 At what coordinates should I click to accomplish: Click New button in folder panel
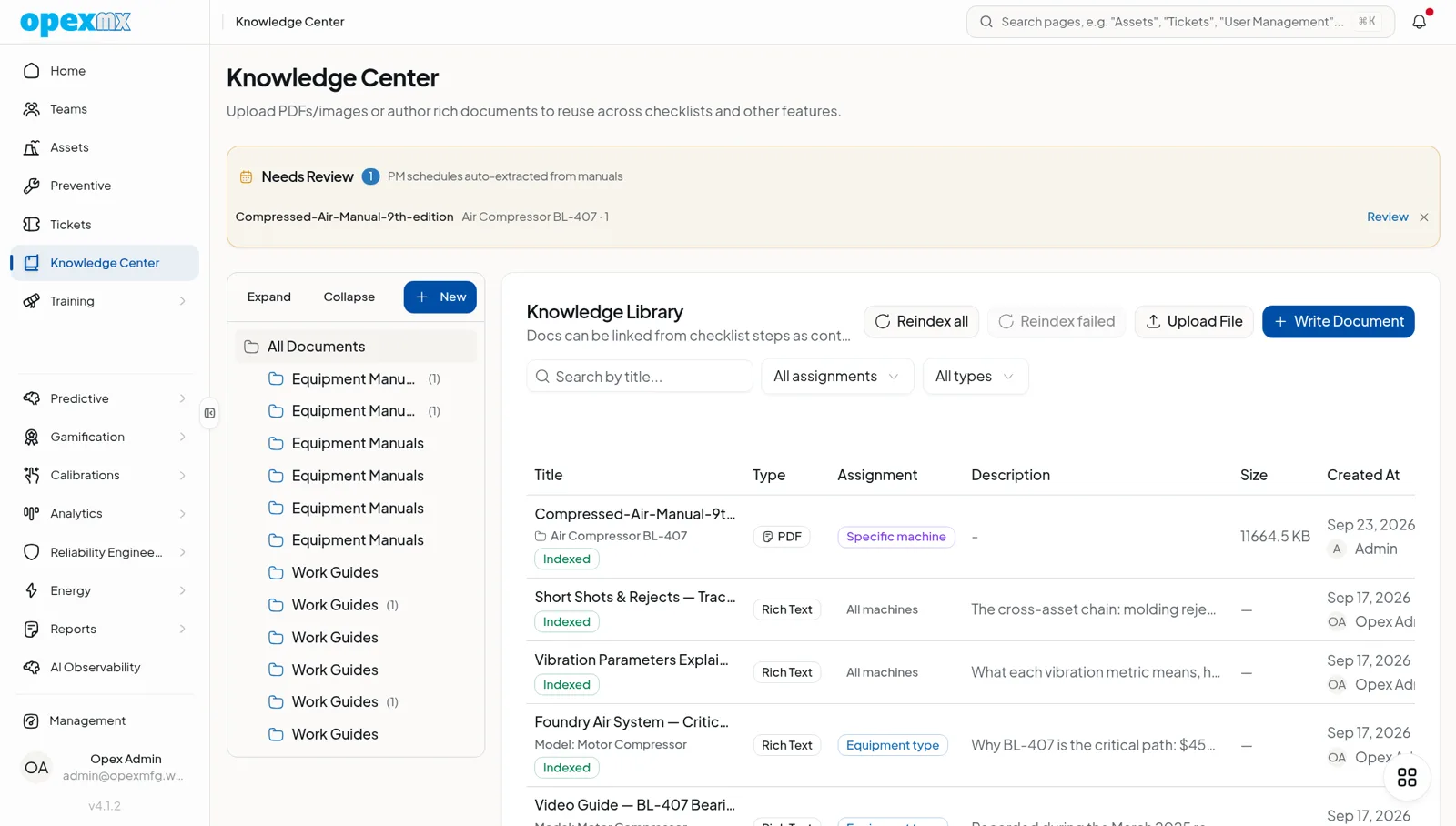(x=440, y=297)
